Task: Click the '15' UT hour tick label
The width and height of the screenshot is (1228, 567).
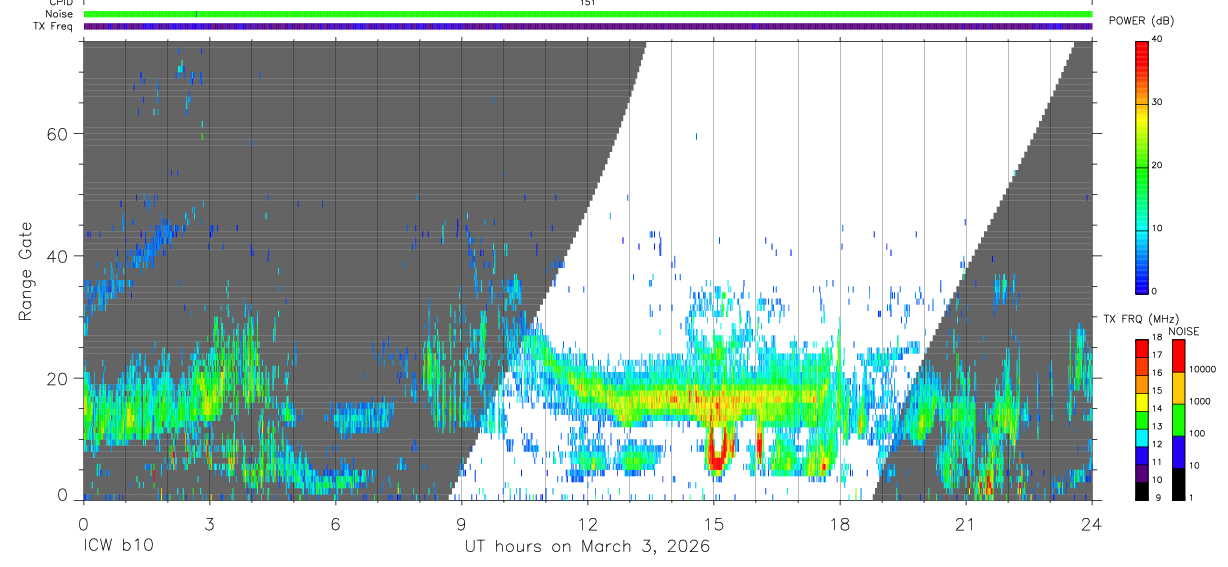Action: click(714, 523)
